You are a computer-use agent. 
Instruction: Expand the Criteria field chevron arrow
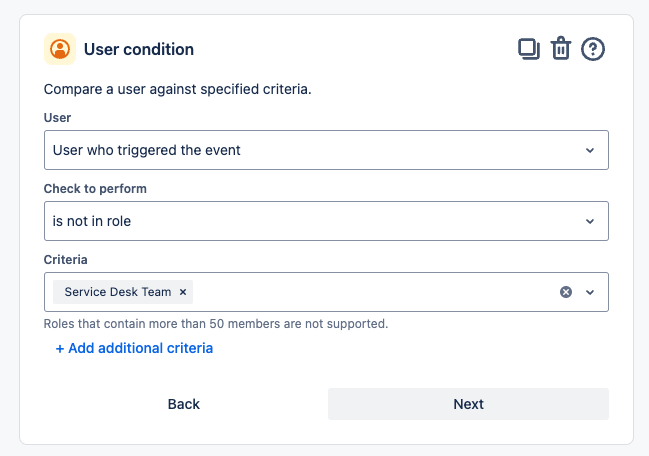tap(590, 292)
